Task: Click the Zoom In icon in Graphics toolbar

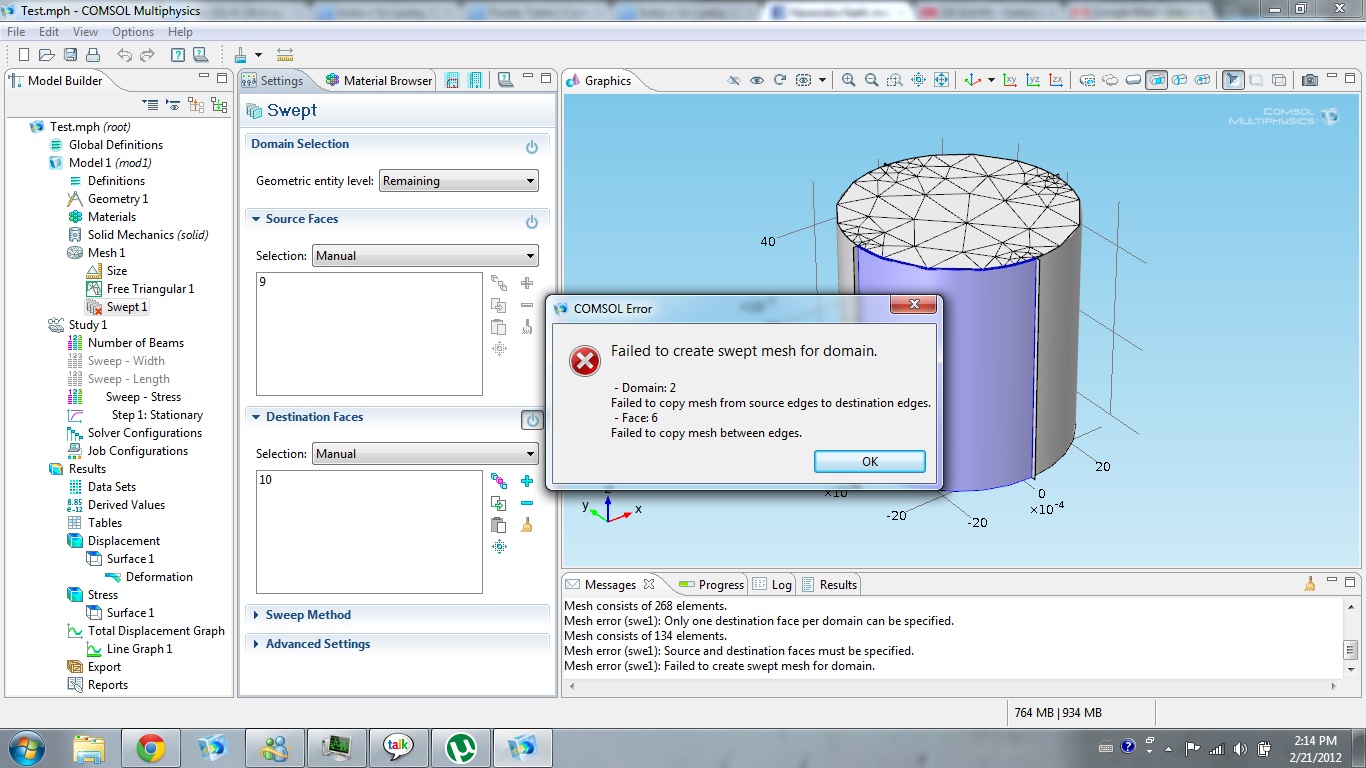Action: point(848,80)
